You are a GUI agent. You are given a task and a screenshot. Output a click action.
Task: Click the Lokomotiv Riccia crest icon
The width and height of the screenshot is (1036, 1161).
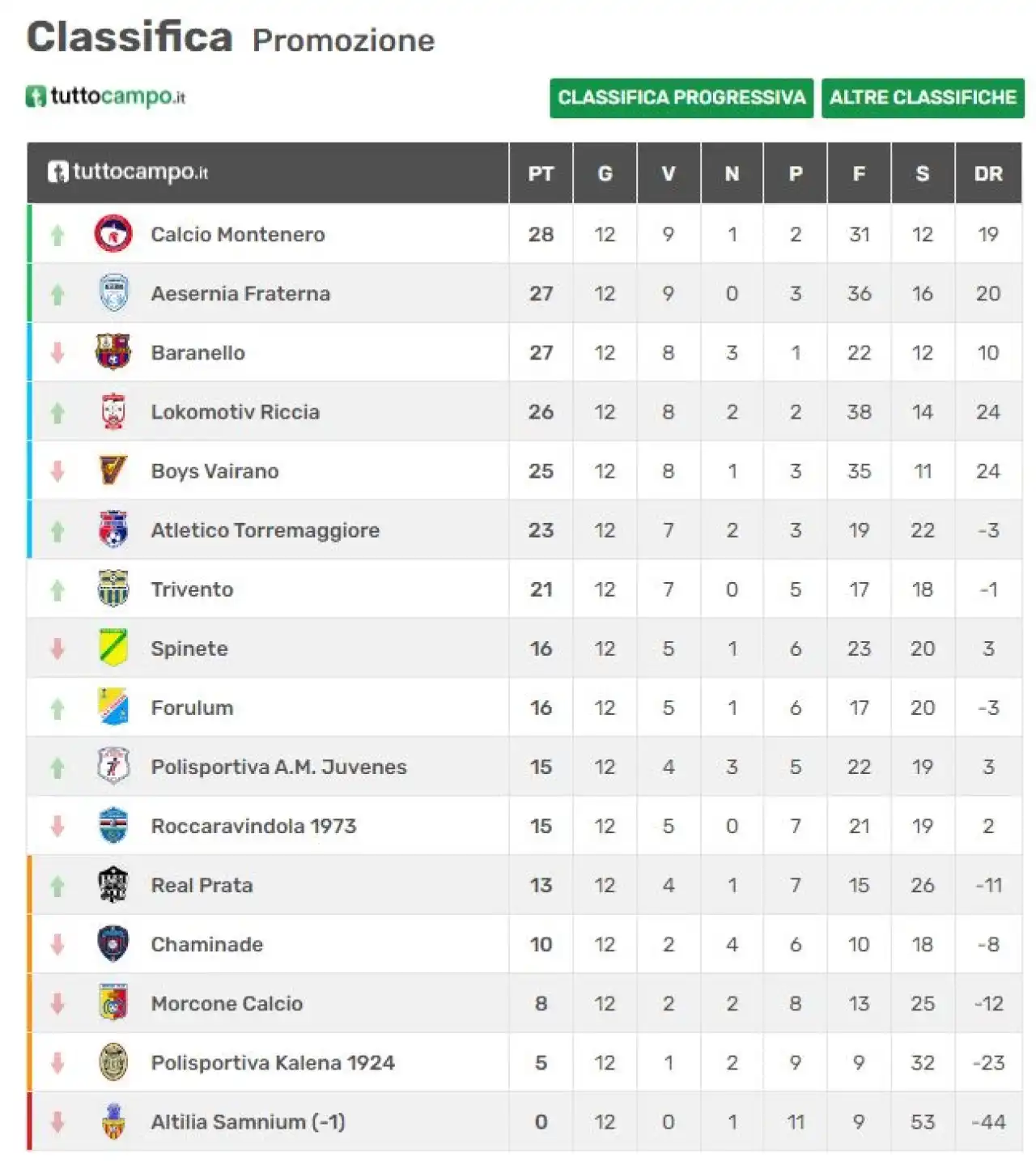(x=113, y=411)
